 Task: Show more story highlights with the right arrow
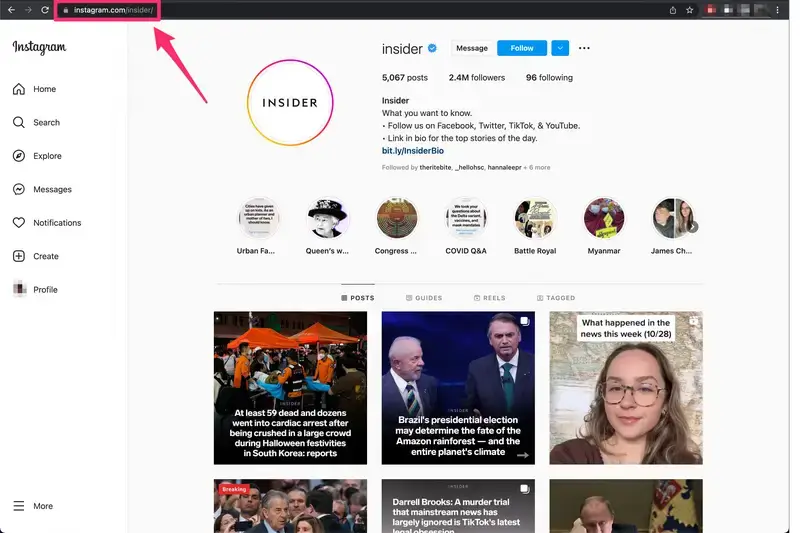[x=692, y=227]
